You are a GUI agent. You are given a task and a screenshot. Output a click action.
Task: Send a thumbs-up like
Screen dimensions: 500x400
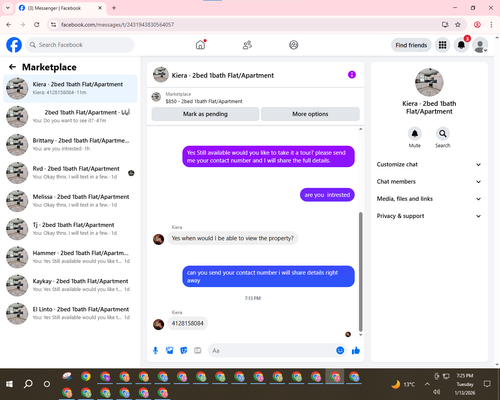[356, 350]
